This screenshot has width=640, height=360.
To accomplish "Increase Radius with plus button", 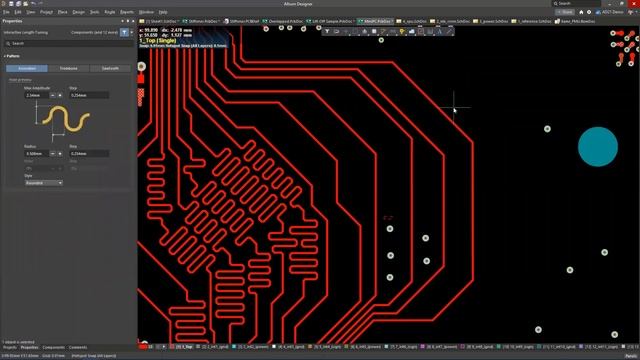I will [x=60, y=153].
